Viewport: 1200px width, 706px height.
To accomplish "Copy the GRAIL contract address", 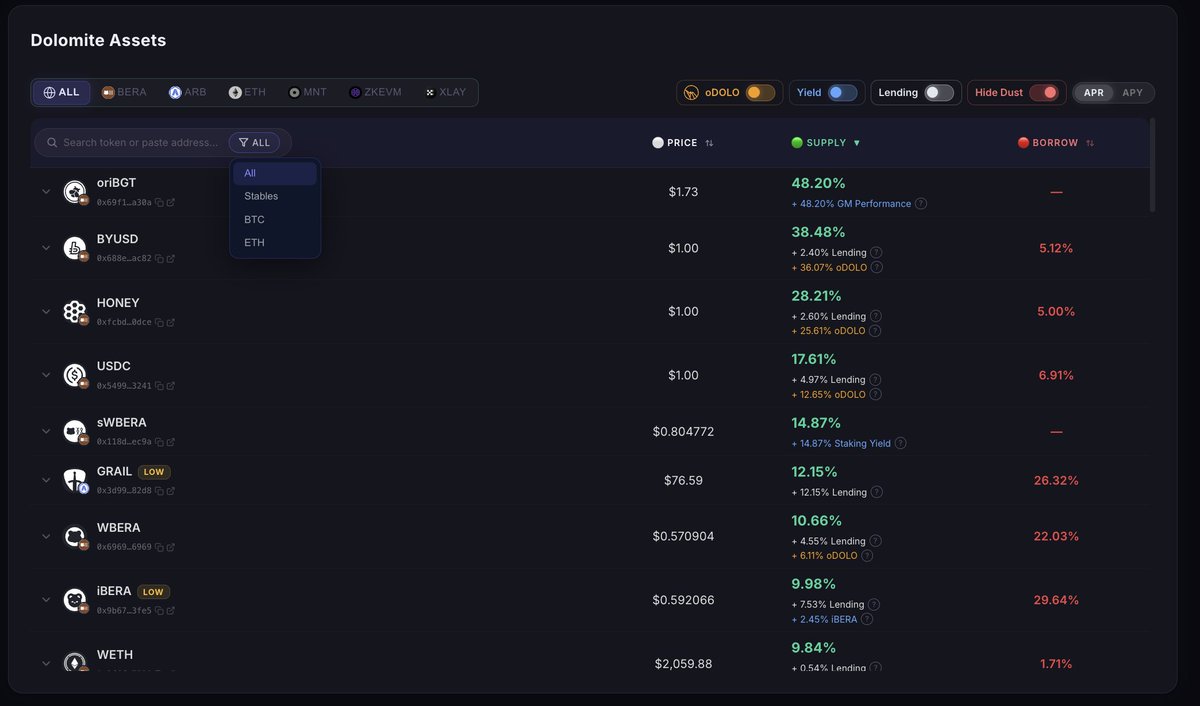I will click(160, 490).
